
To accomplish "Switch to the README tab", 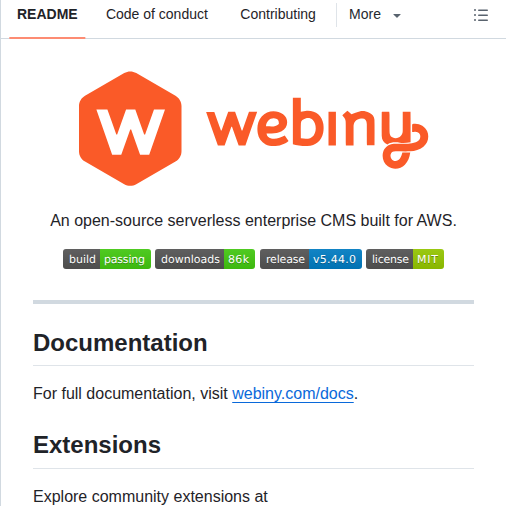I will tap(47, 15).
